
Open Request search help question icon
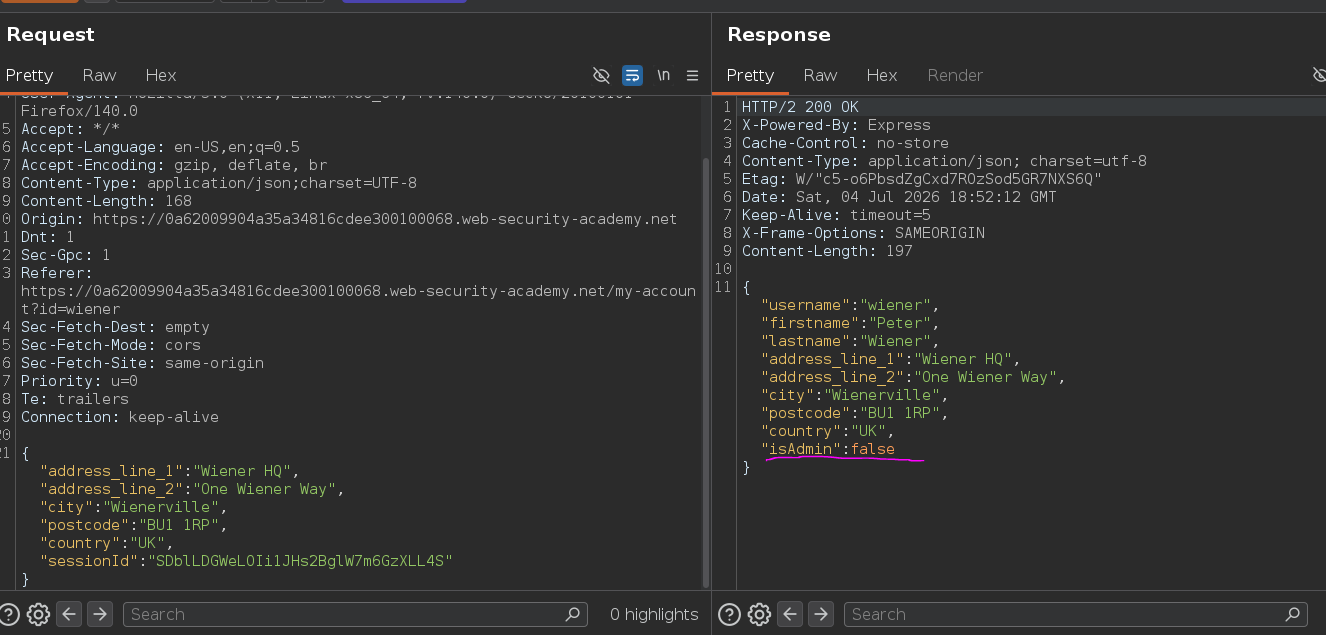[x=10, y=614]
